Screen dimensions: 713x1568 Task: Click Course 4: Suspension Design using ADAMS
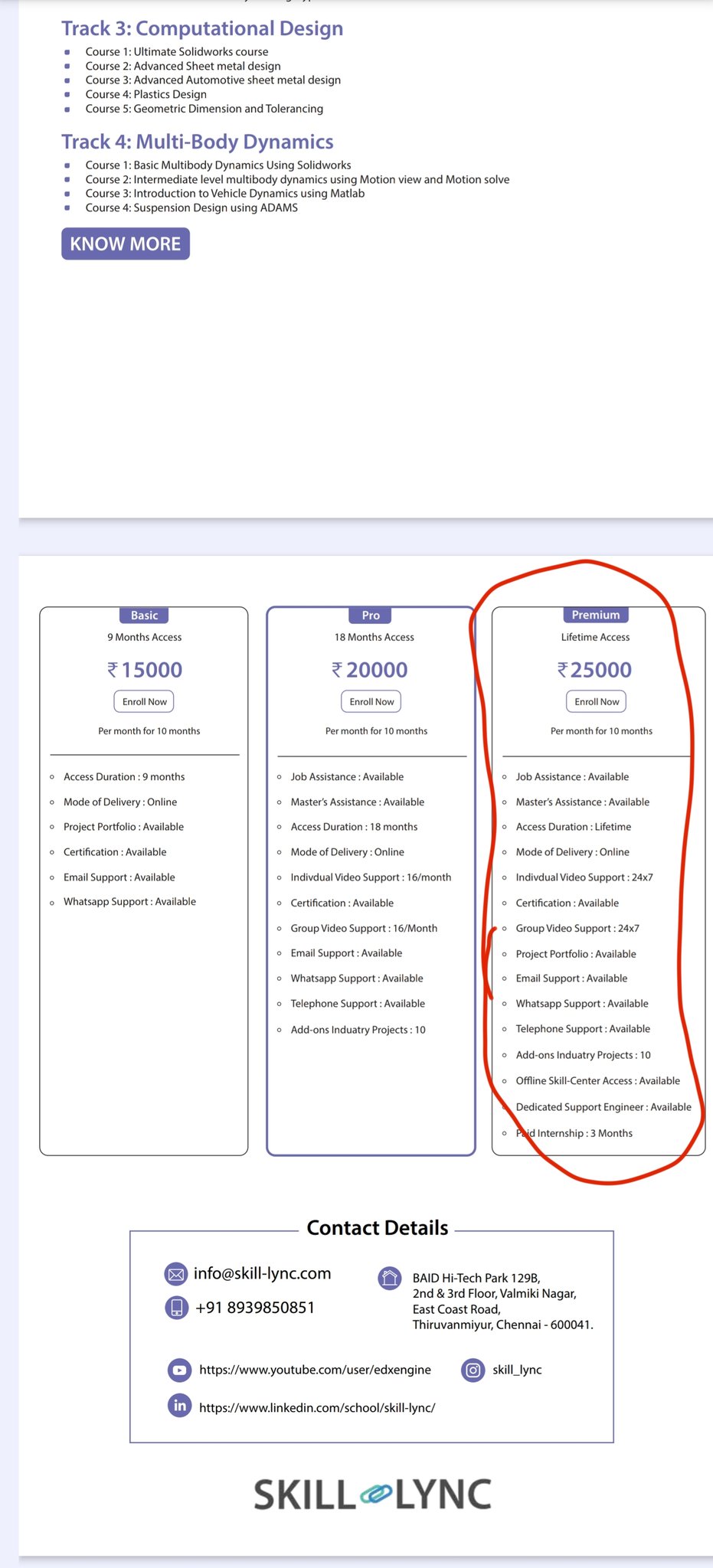[191, 207]
